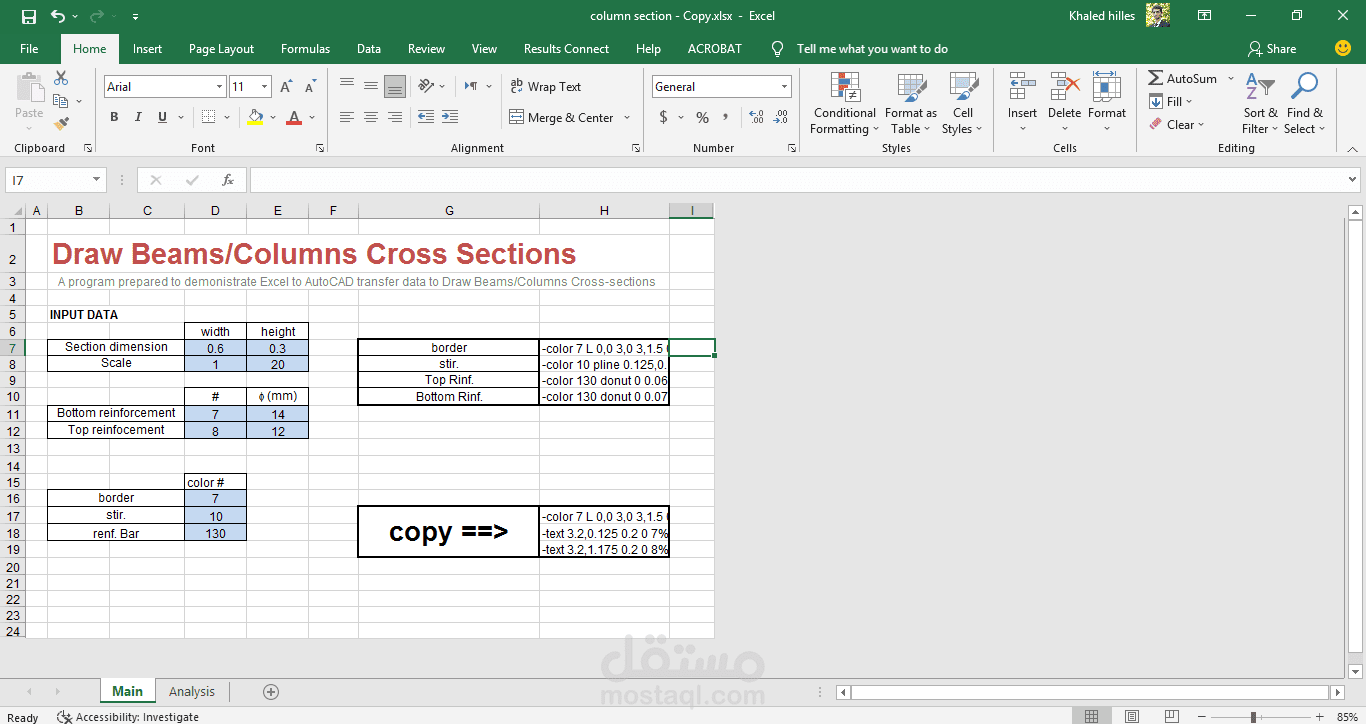Click the Save icon in the title bar
Viewport: 1366px width, 724px height.
[28, 16]
